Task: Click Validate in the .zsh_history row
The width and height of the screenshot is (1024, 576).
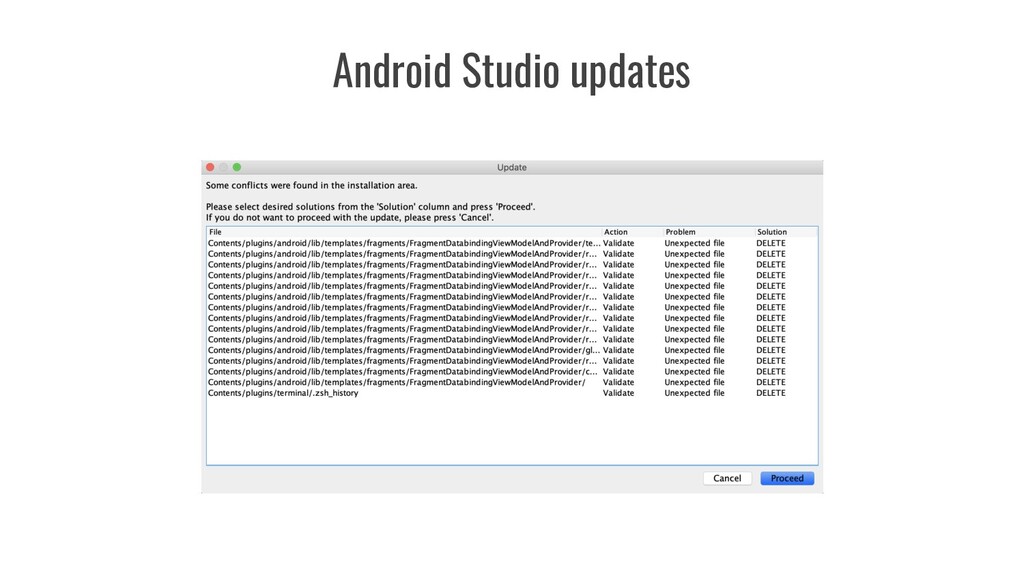Action: pyautogui.click(x=618, y=393)
